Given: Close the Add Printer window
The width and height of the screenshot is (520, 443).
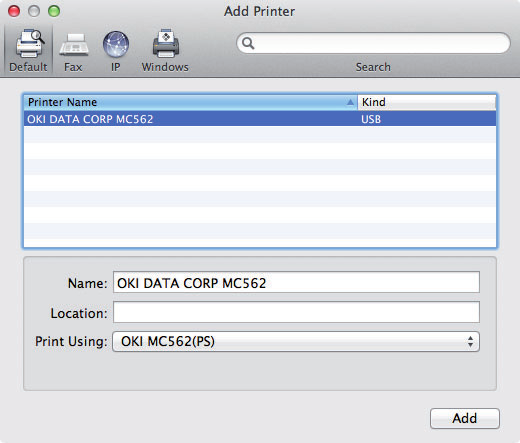Looking at the screenshot, I should [x=14, y=11].
